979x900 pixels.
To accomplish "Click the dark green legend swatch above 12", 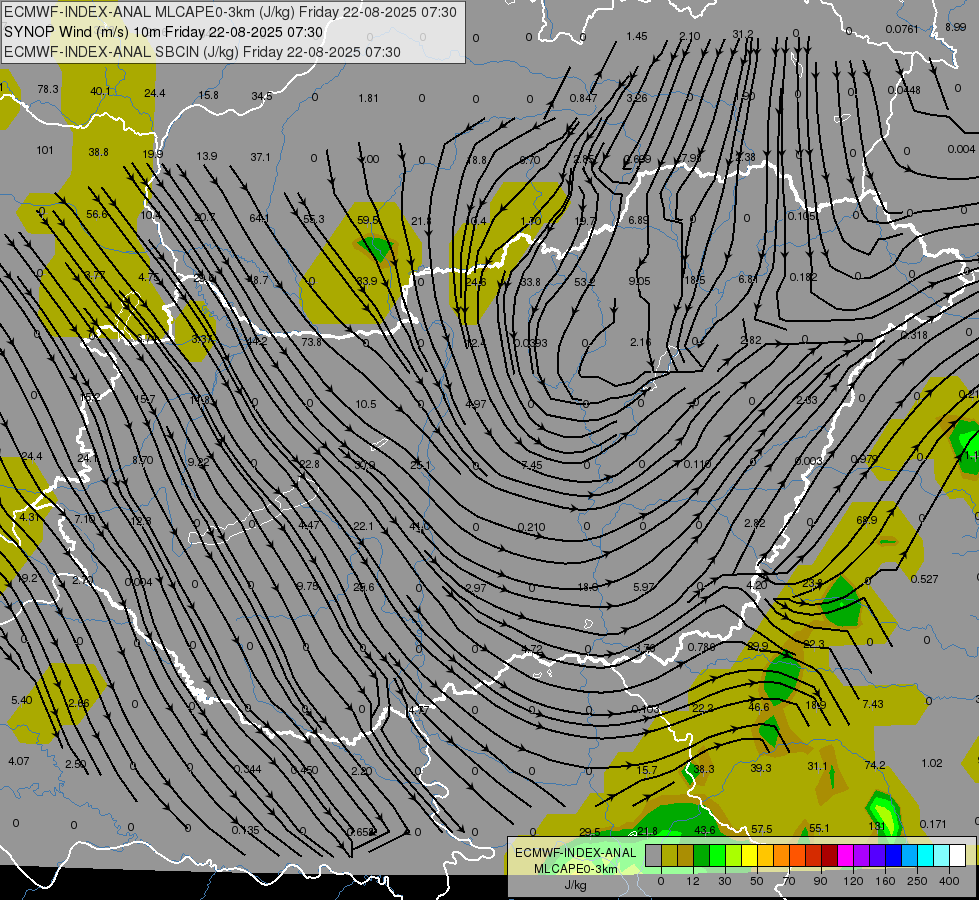I will coord(702,856).
